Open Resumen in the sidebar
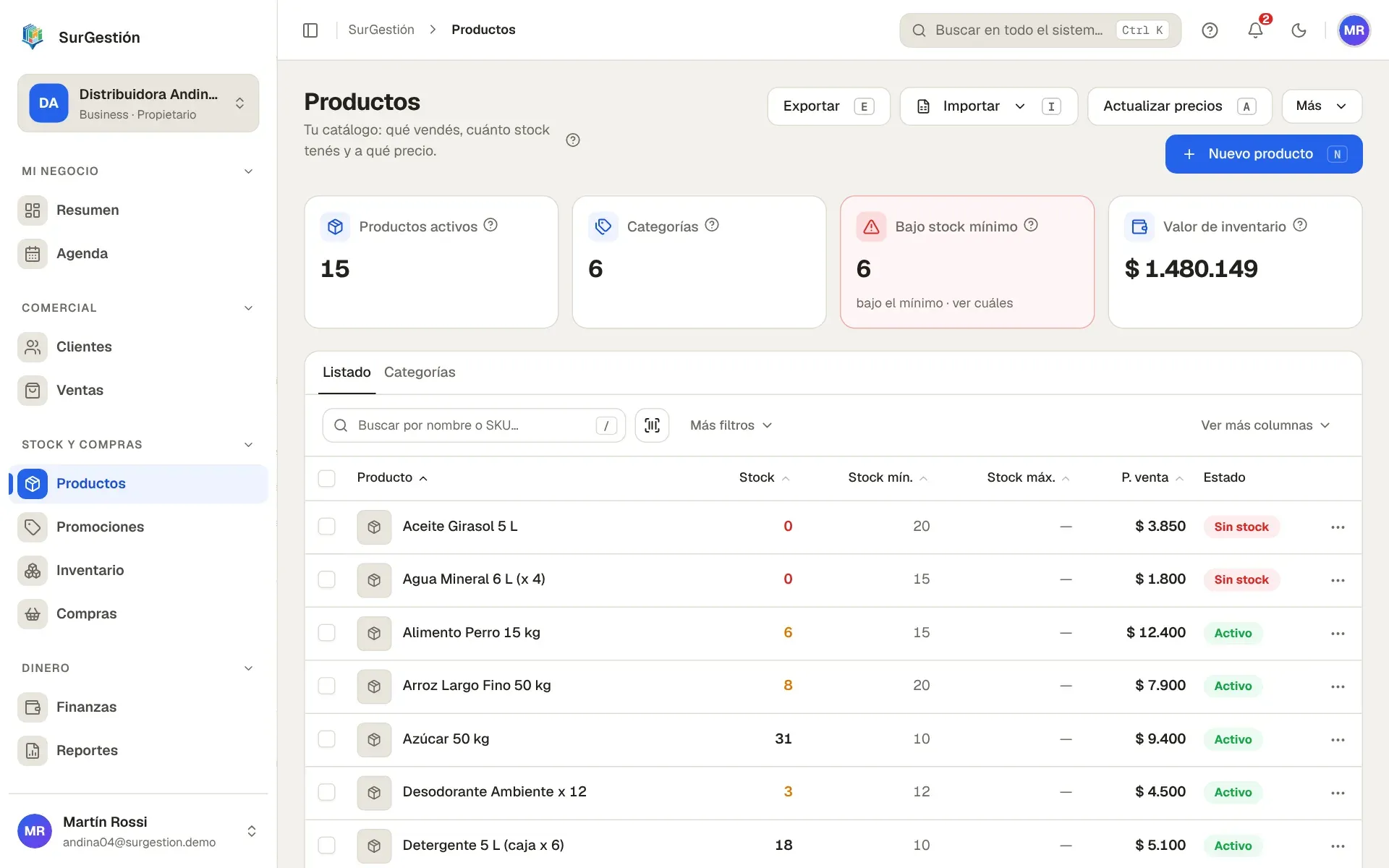This screenshot has width=1389, height=868. tap(137, 210)
